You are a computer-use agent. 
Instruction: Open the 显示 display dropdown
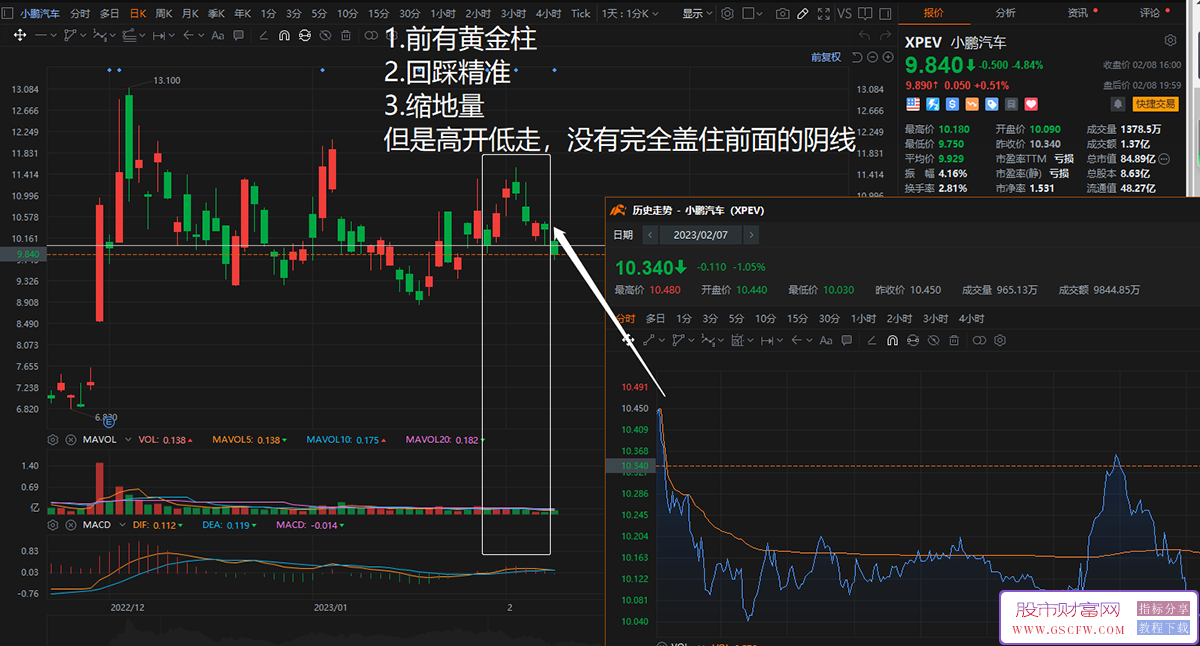(697, 14)
